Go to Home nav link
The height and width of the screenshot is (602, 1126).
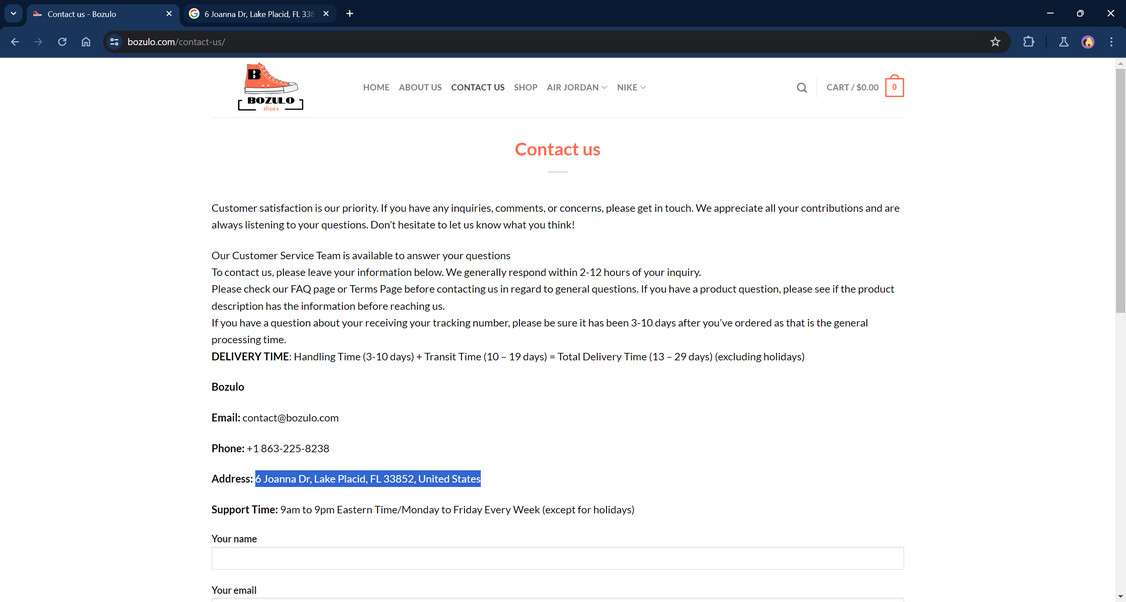(376, 88)
